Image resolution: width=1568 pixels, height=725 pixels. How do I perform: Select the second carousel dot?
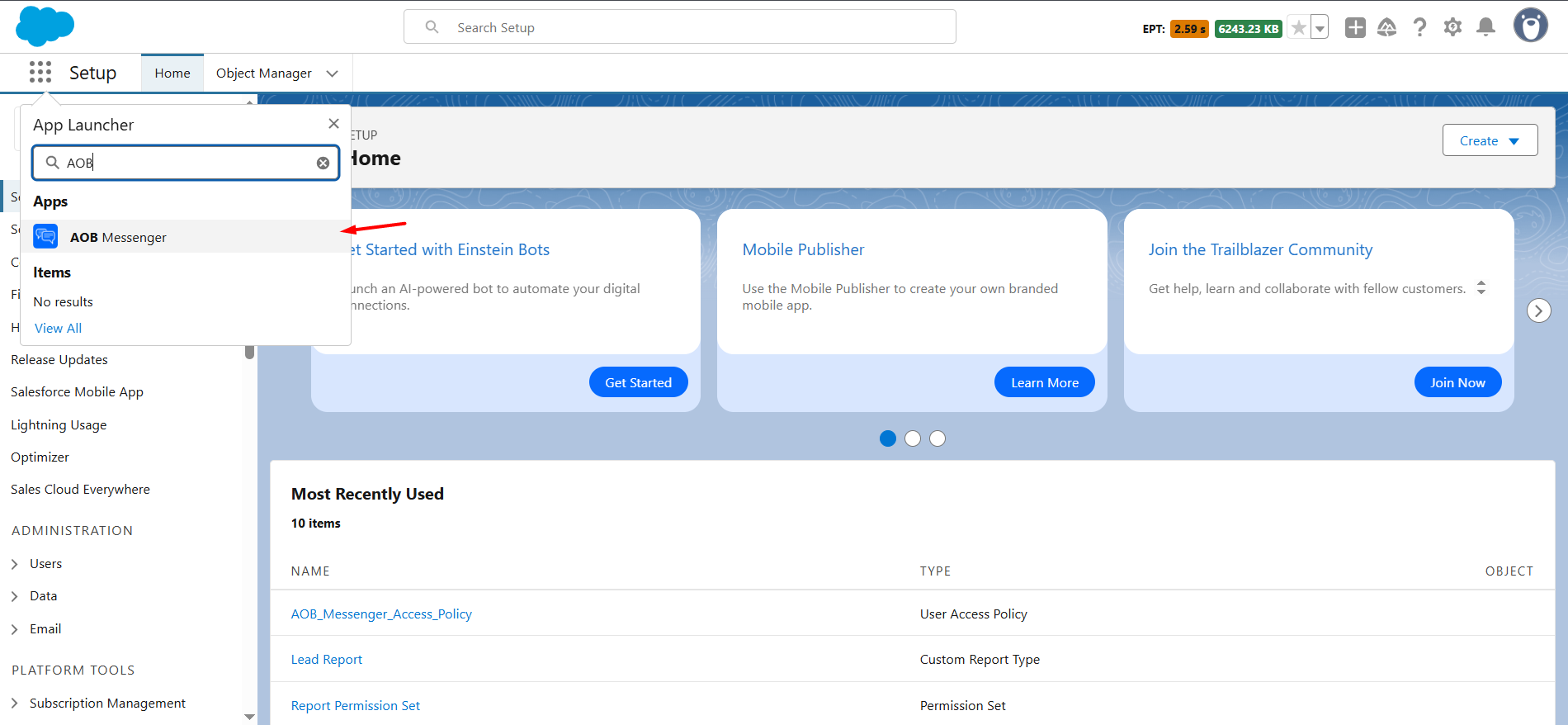pos(913,438)
